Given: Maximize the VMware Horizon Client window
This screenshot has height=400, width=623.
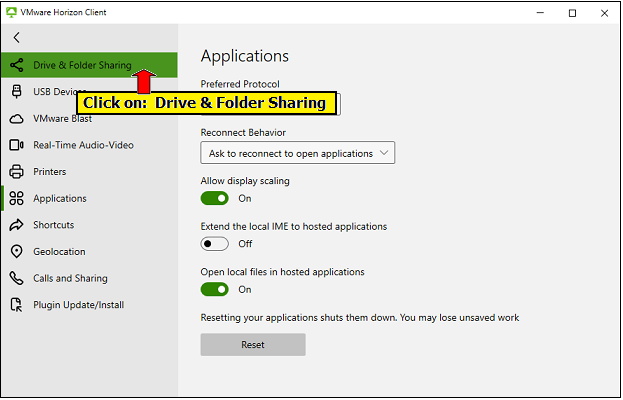Looking at the screenshot, I should tap(572, 13).
